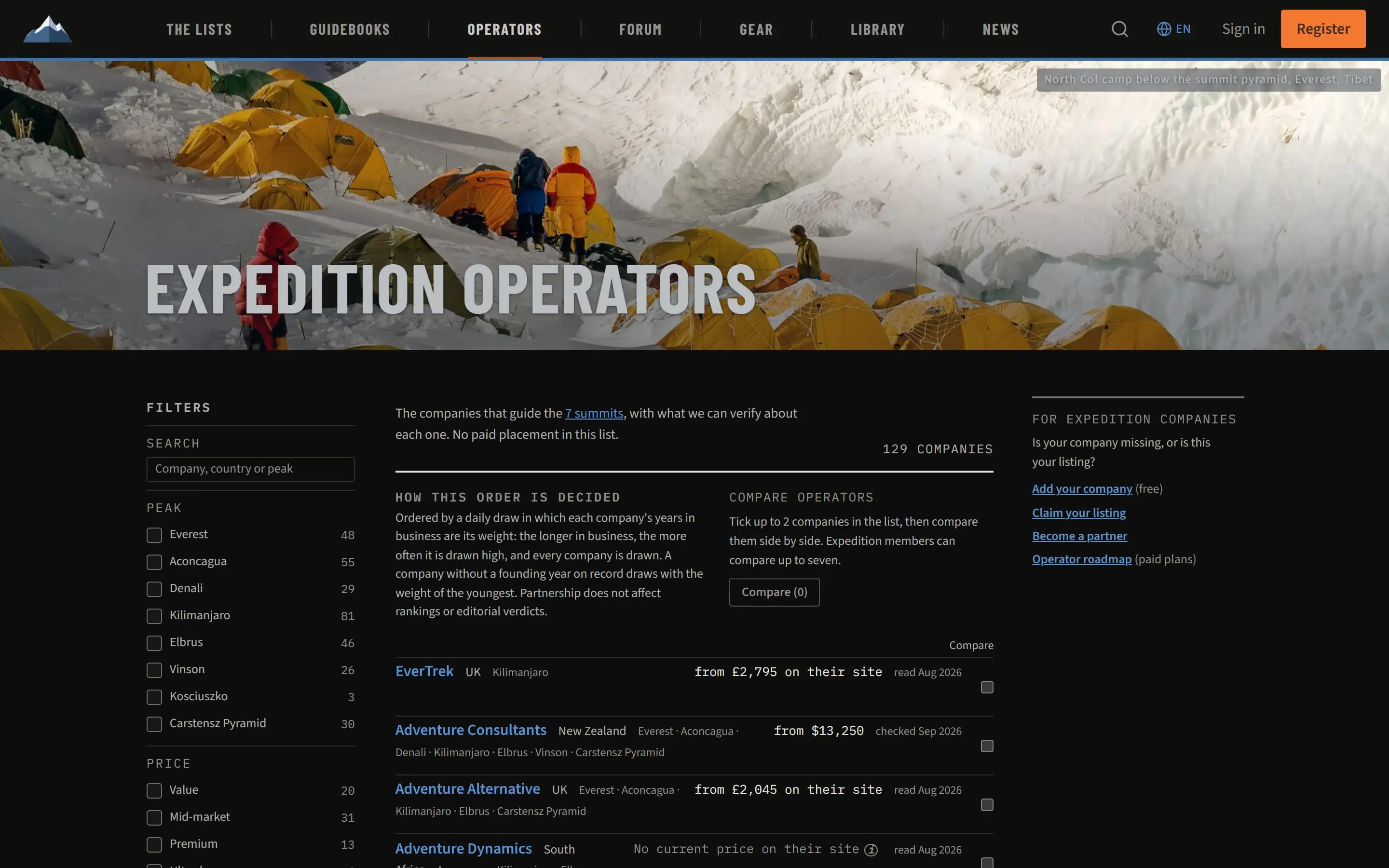Click the Claim your listing link
Screen dimensions: 1389x868
point(1078,513)
